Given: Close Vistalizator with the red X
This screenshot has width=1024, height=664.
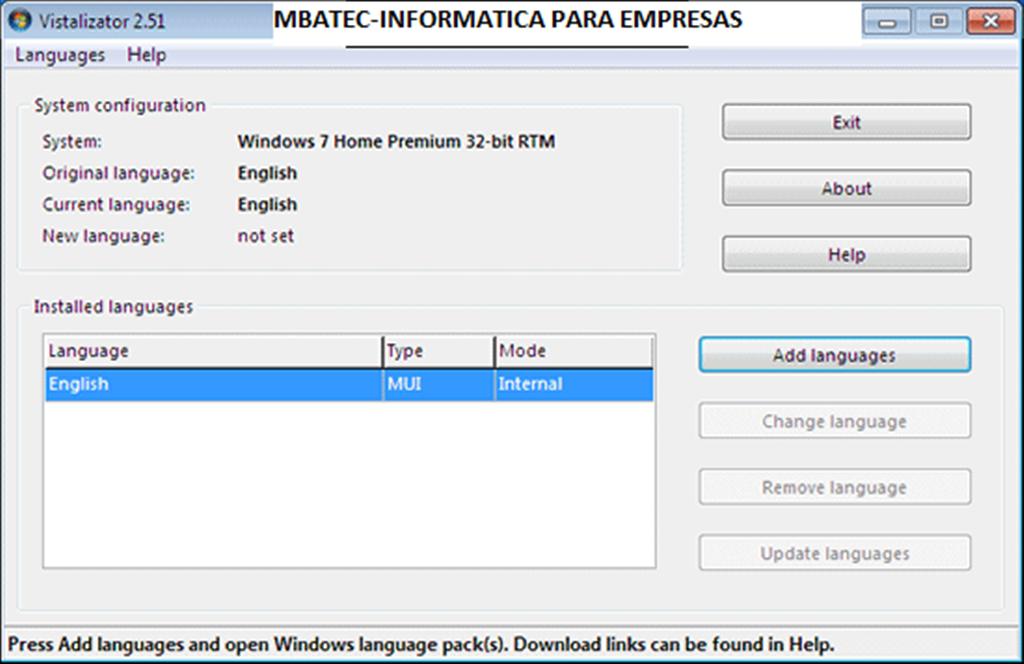Looking at the screenshot, I should (989, 20).
